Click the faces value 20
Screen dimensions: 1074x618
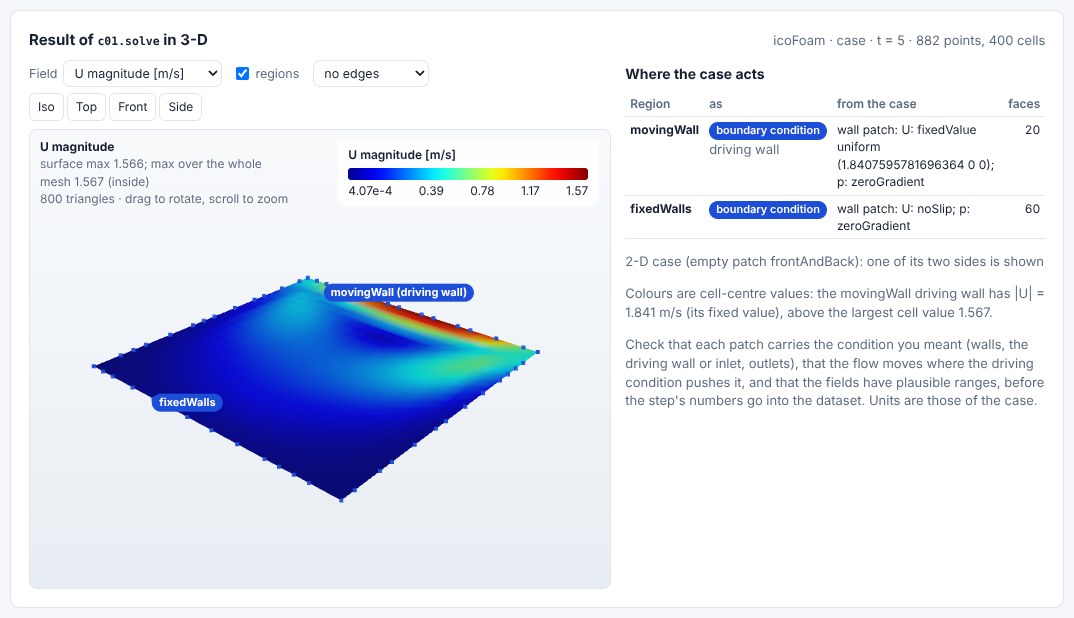[x=1032, y=130]
